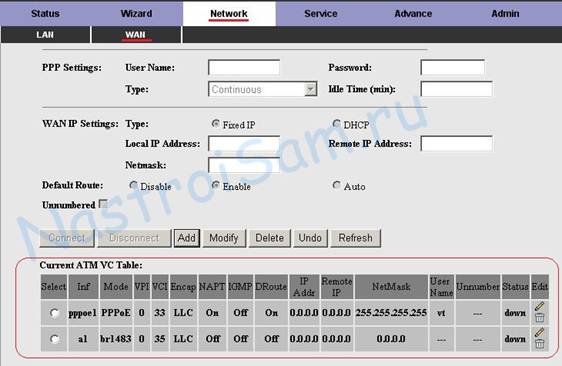
Task: Click the Disconnect button
Action: pyautogui.click(x=134, y=238)
